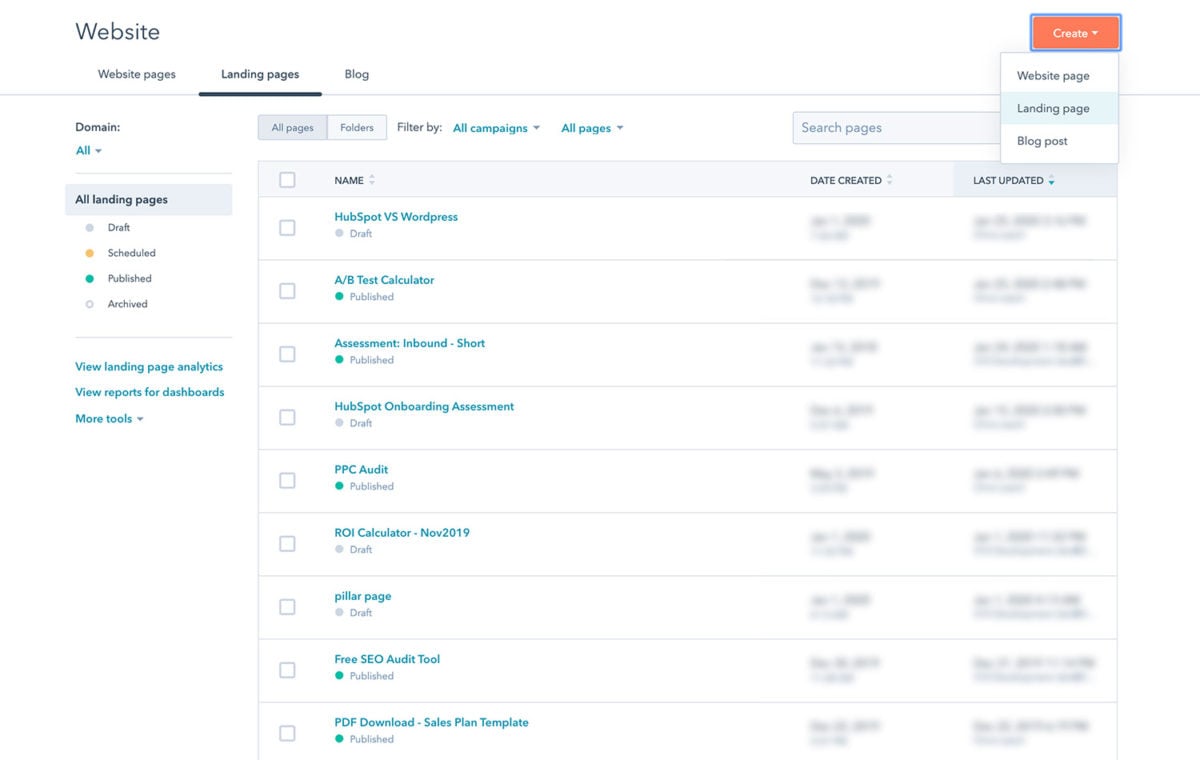This screenshot has width=1200, height=760.
Task: Open Assessment: Inbound - Short page
Action: 409,343
